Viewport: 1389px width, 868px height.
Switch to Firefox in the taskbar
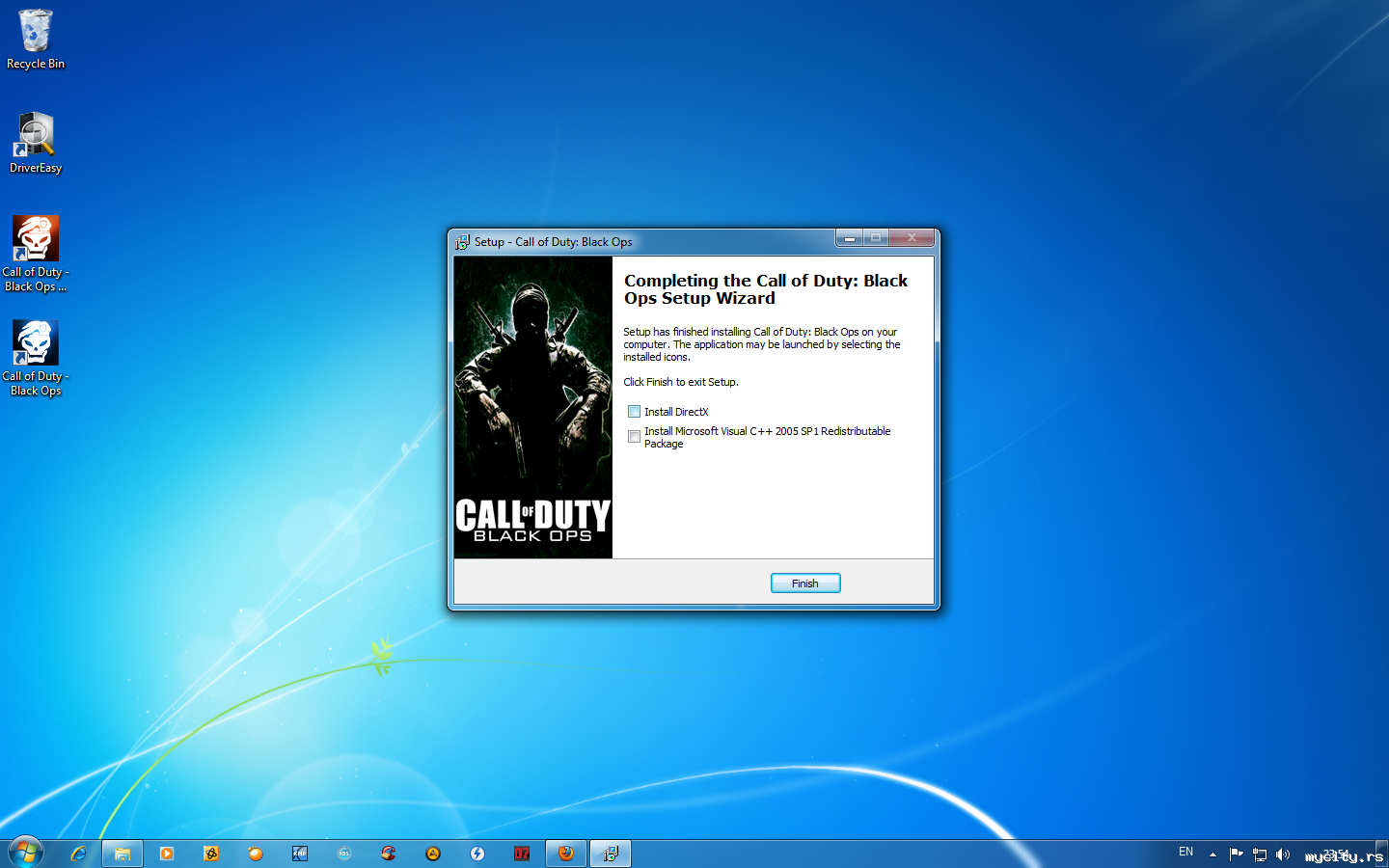click(x=566, y=854)
